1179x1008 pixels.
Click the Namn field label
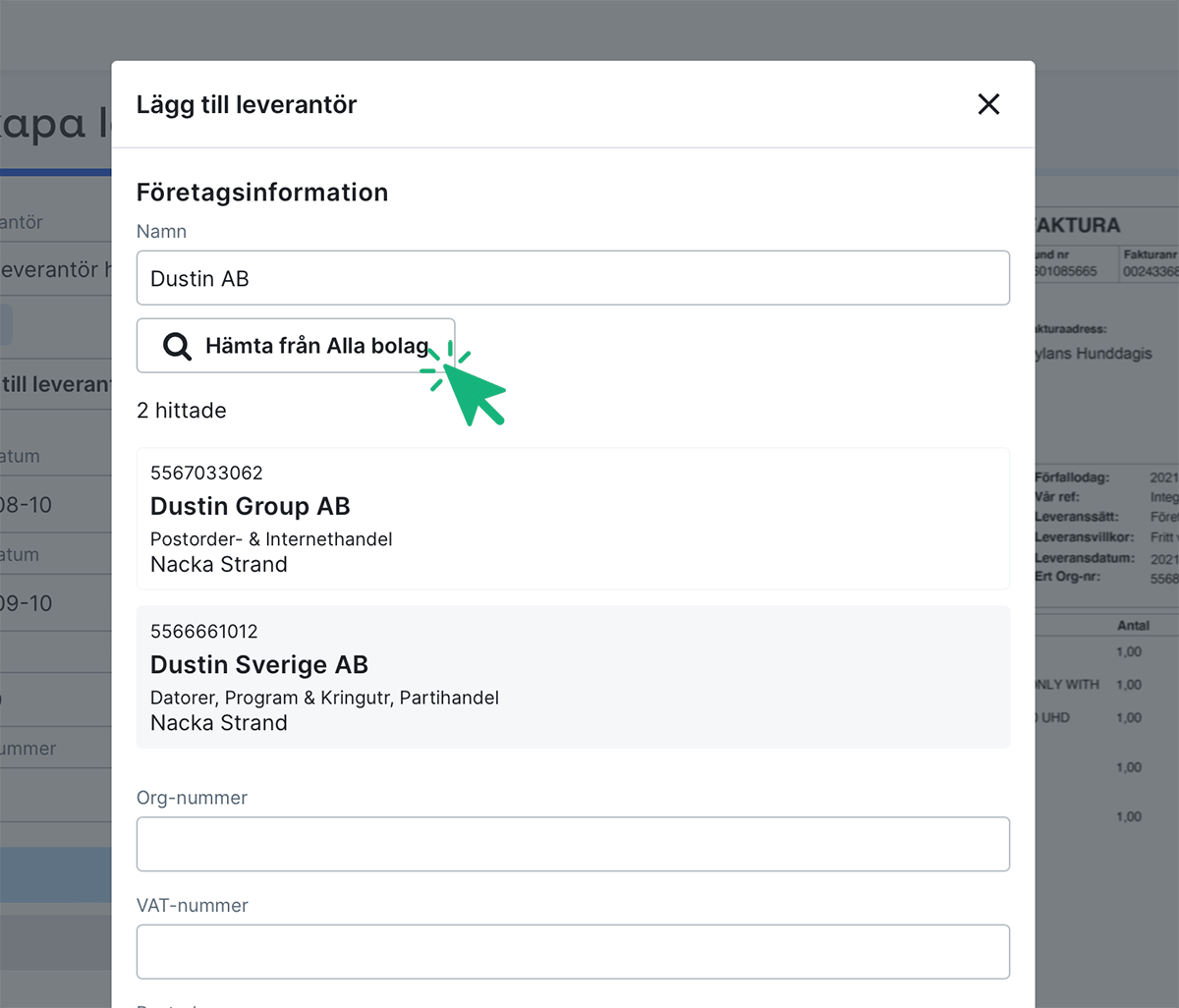(x=161, y=232)
